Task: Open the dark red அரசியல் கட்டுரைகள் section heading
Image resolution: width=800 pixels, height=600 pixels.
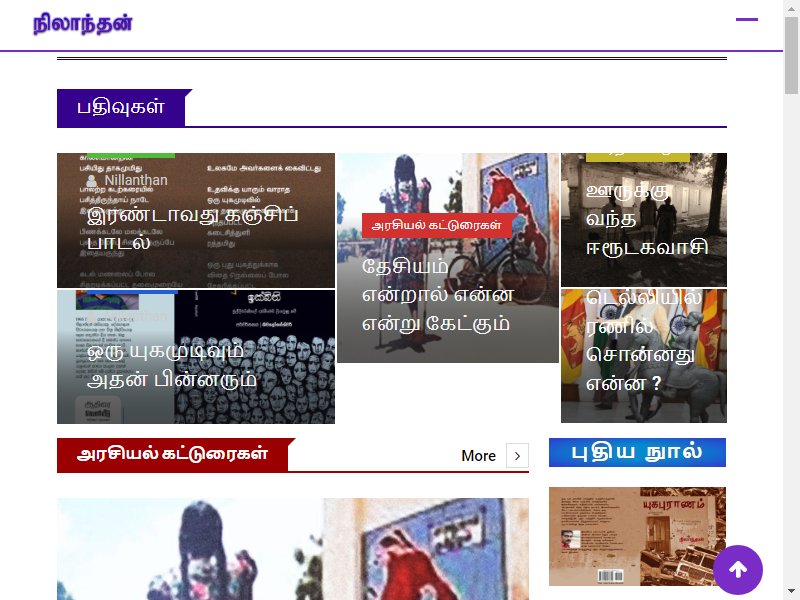Action: 173,454
